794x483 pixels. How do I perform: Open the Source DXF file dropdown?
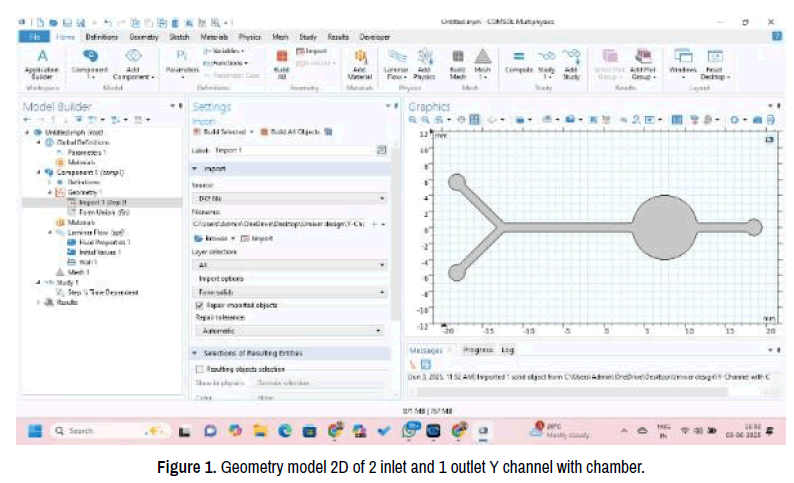pos(288,200)
